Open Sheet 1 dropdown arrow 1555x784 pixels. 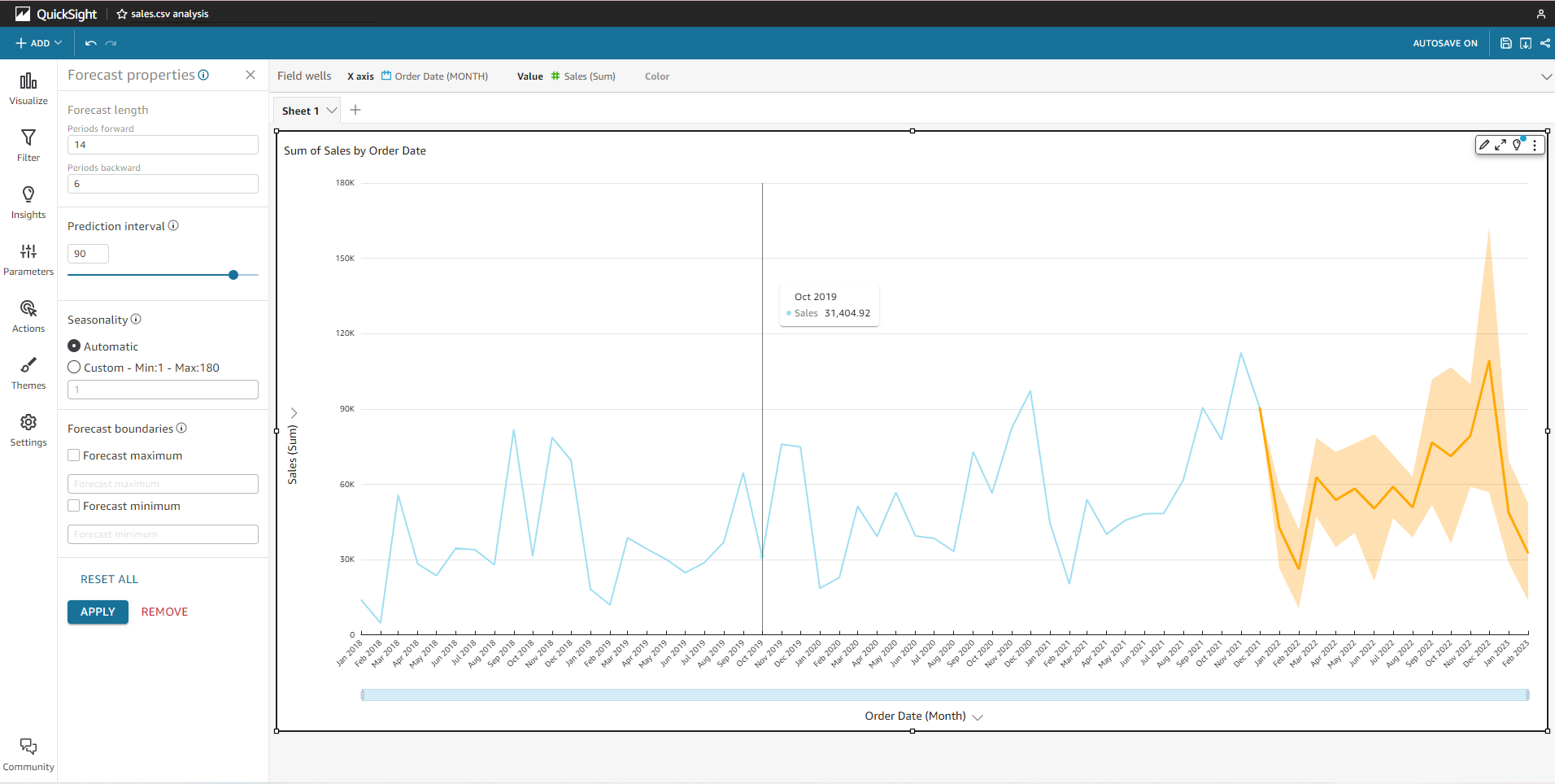coord(332,111)
